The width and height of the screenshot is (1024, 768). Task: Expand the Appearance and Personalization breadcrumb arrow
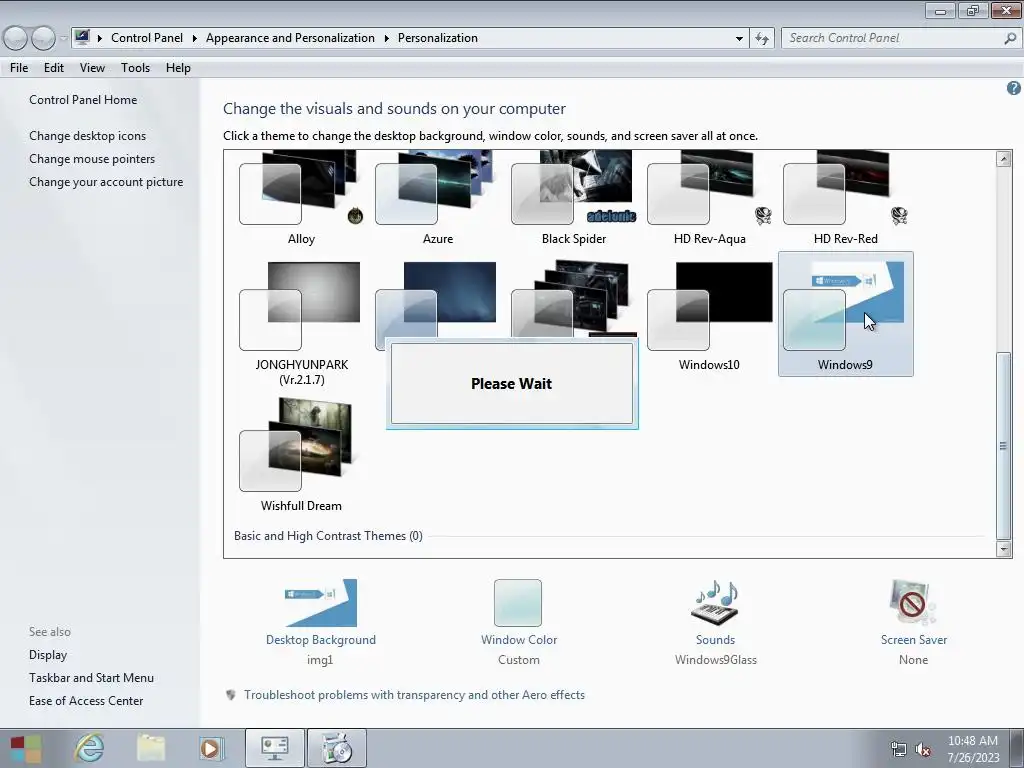point(387,39)
